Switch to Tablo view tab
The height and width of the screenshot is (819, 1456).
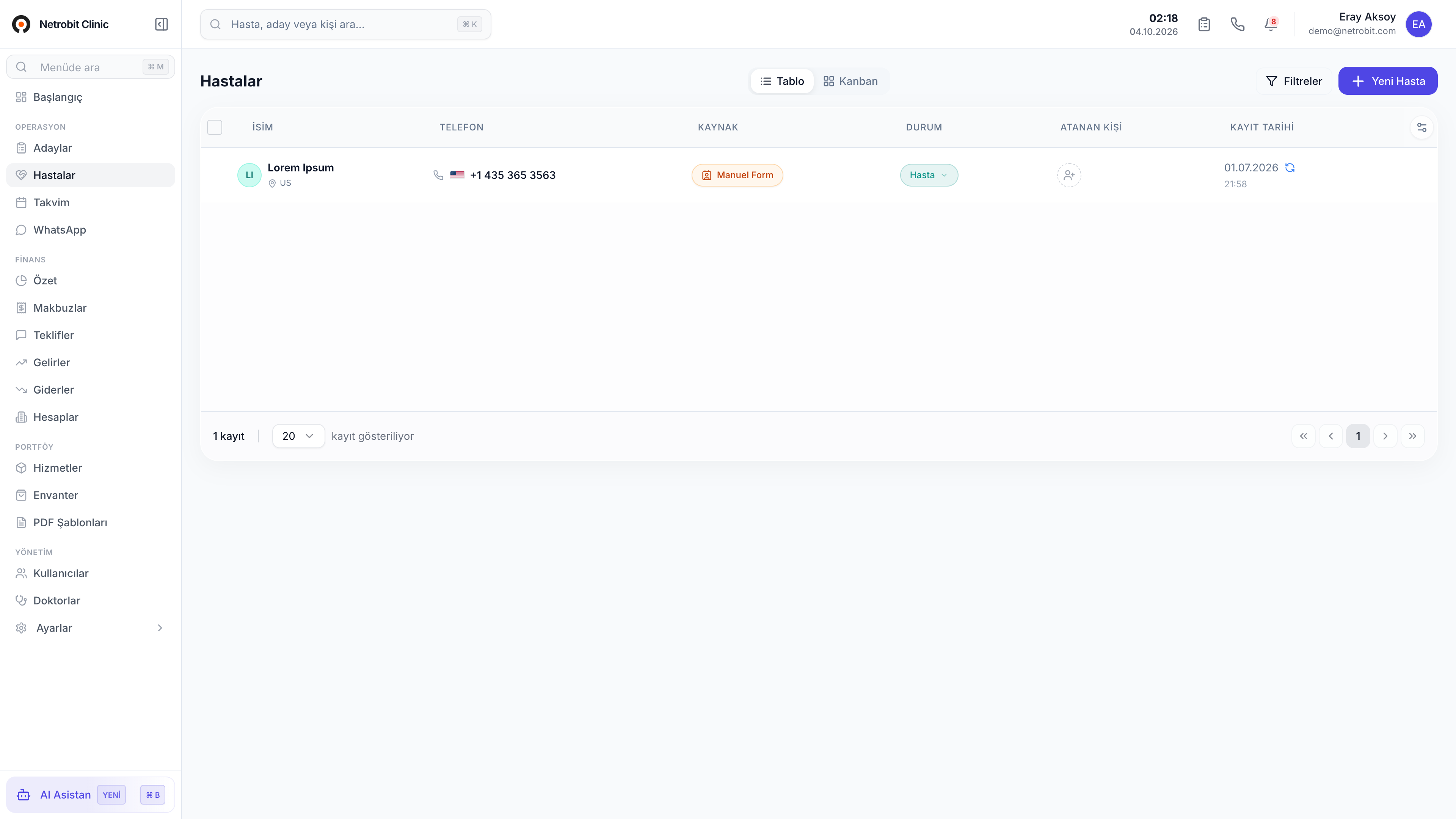tap(782, 81)
